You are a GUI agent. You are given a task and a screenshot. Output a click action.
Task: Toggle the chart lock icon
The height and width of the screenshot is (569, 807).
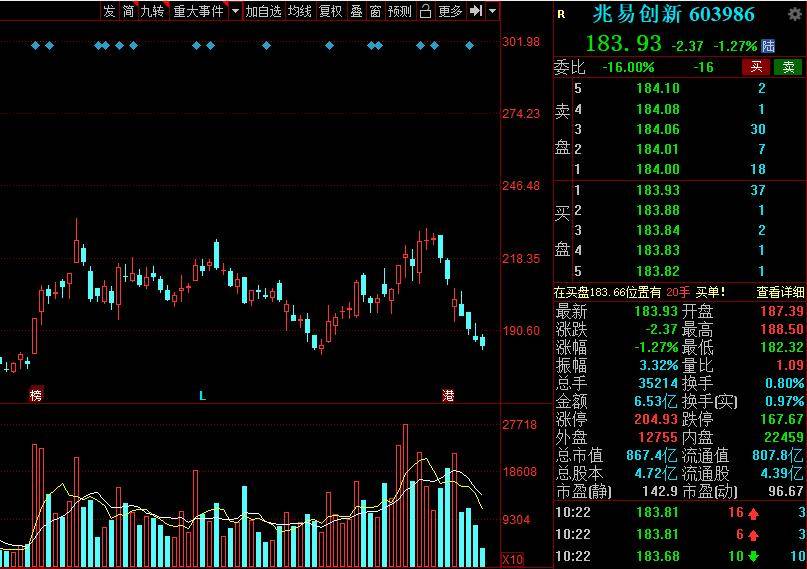pos(425,11)
